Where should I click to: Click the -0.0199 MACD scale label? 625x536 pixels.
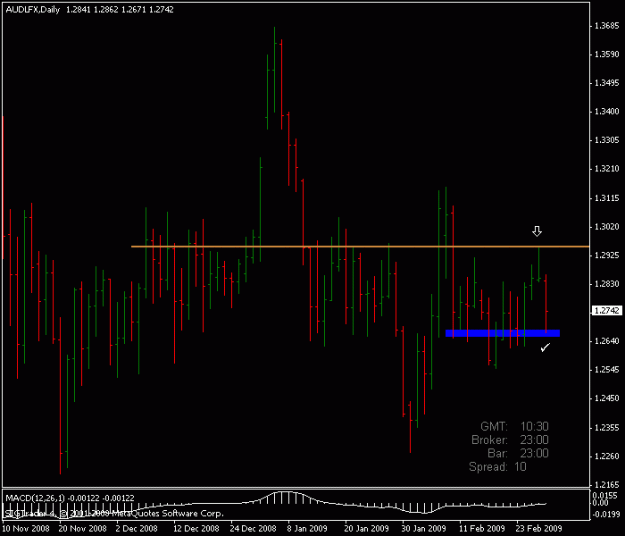[x=605, y=514]
